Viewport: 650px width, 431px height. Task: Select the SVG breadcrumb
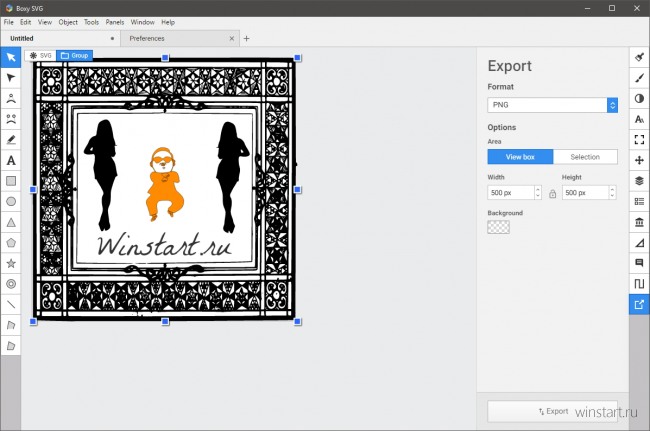point(41,56)
